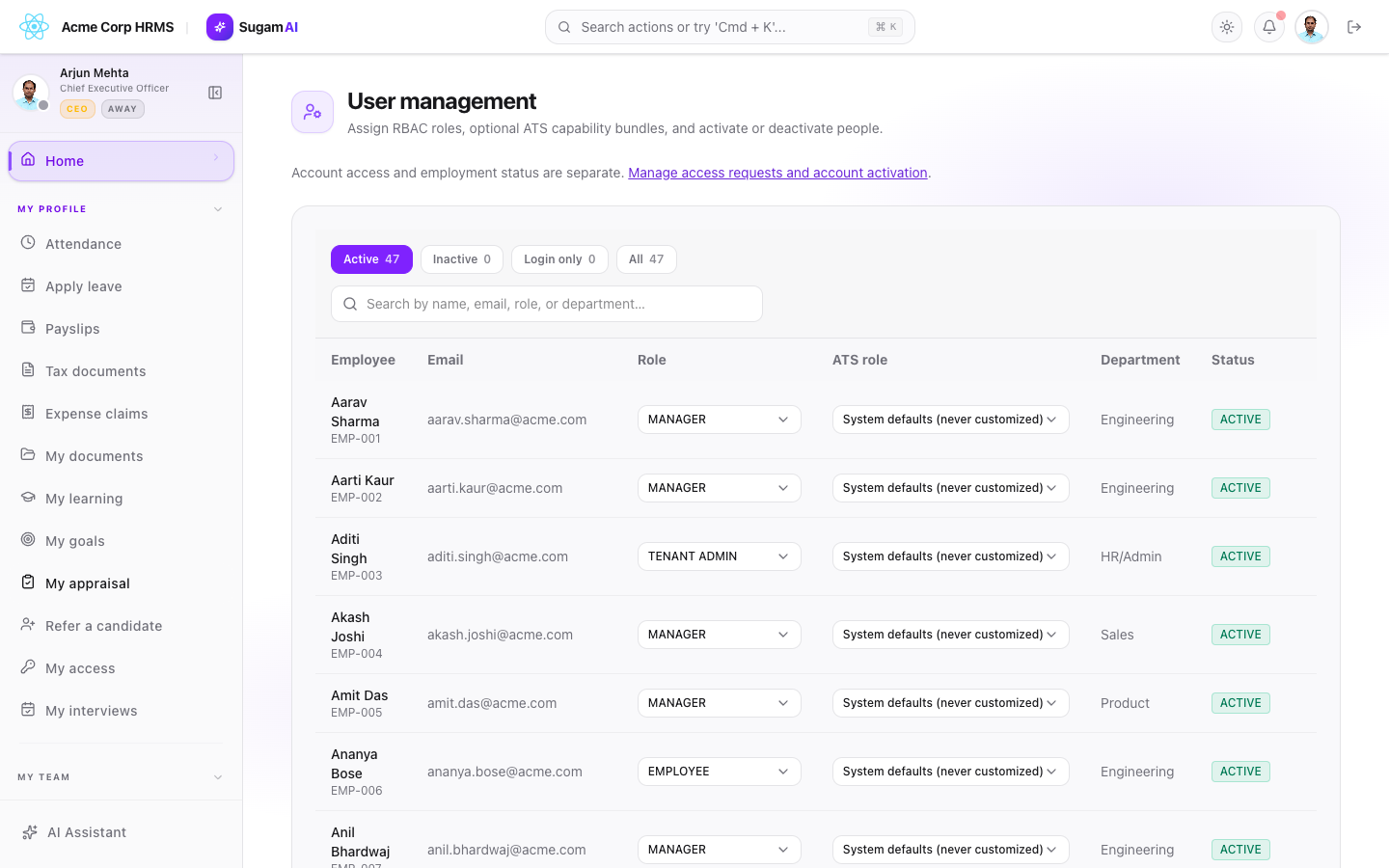Toggle light/dark theme sun icon
The width and height of the screenshot is (1389, 868).
[1227, 27]
